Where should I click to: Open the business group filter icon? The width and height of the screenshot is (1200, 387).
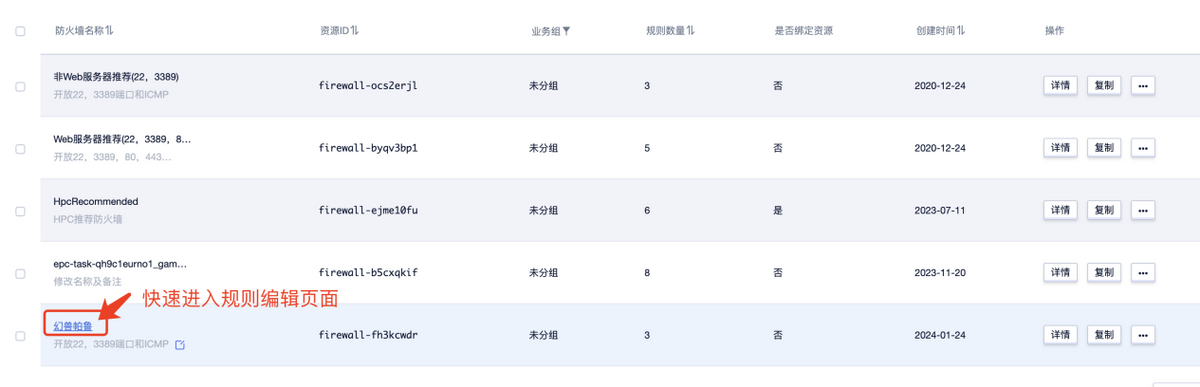coord(566,31)
